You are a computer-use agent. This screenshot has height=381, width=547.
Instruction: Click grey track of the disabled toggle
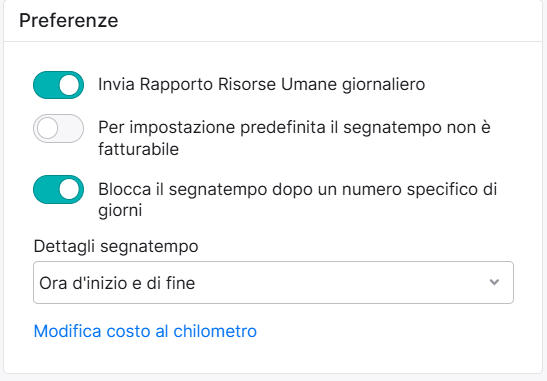point(71,128)
